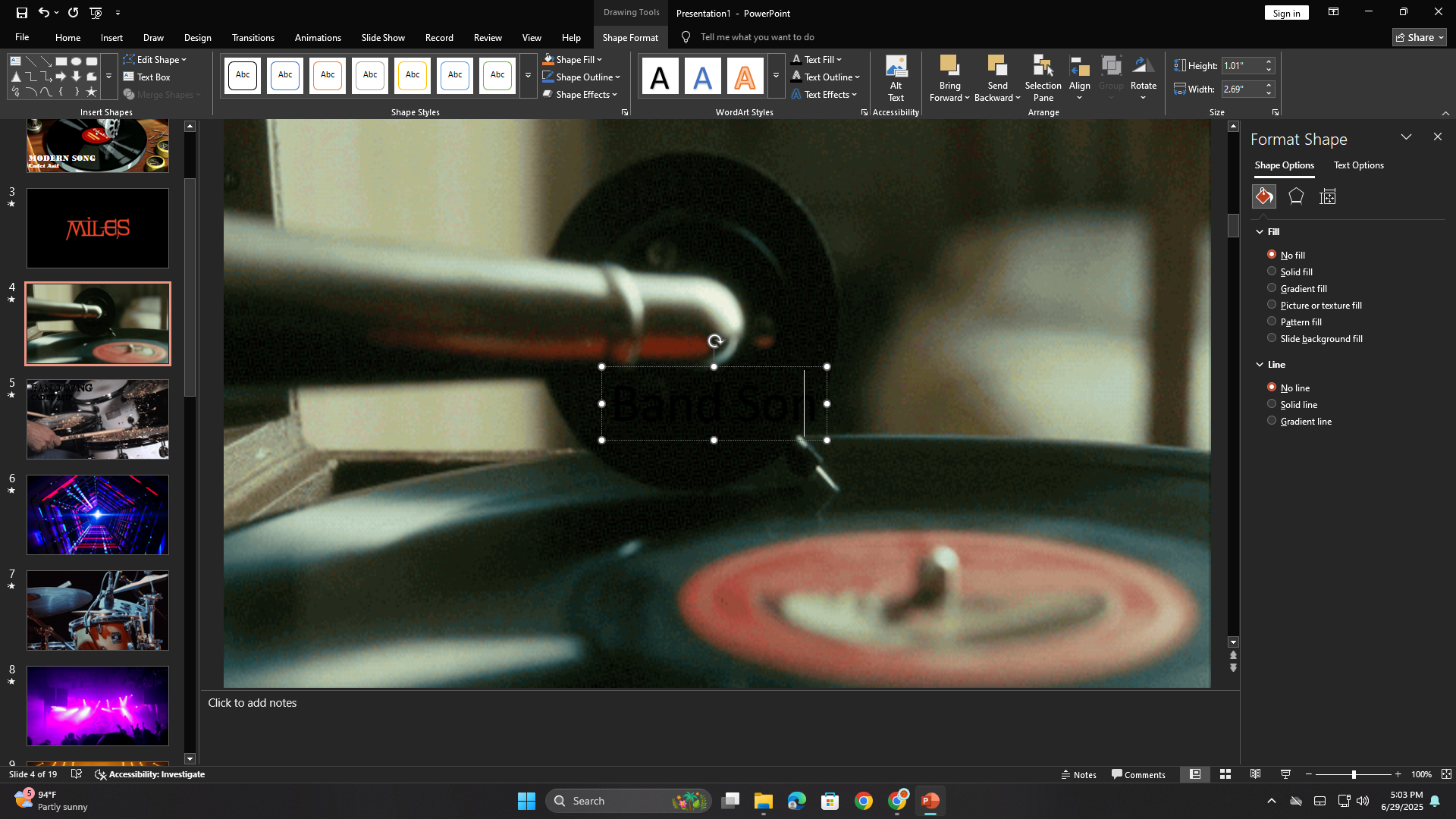Open the Animations ribbon tab
Screen dimensions: 1456x819
point(318,37)
